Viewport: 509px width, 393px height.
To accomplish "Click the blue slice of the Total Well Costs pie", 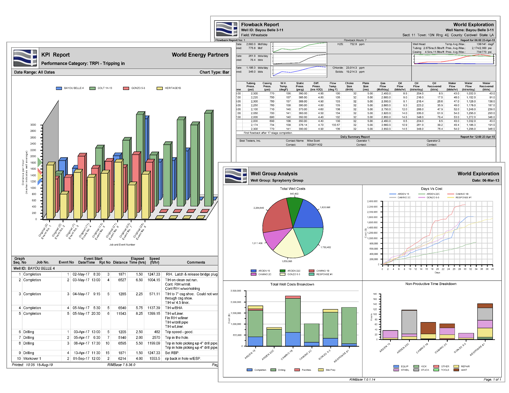I will click(310, 215).
